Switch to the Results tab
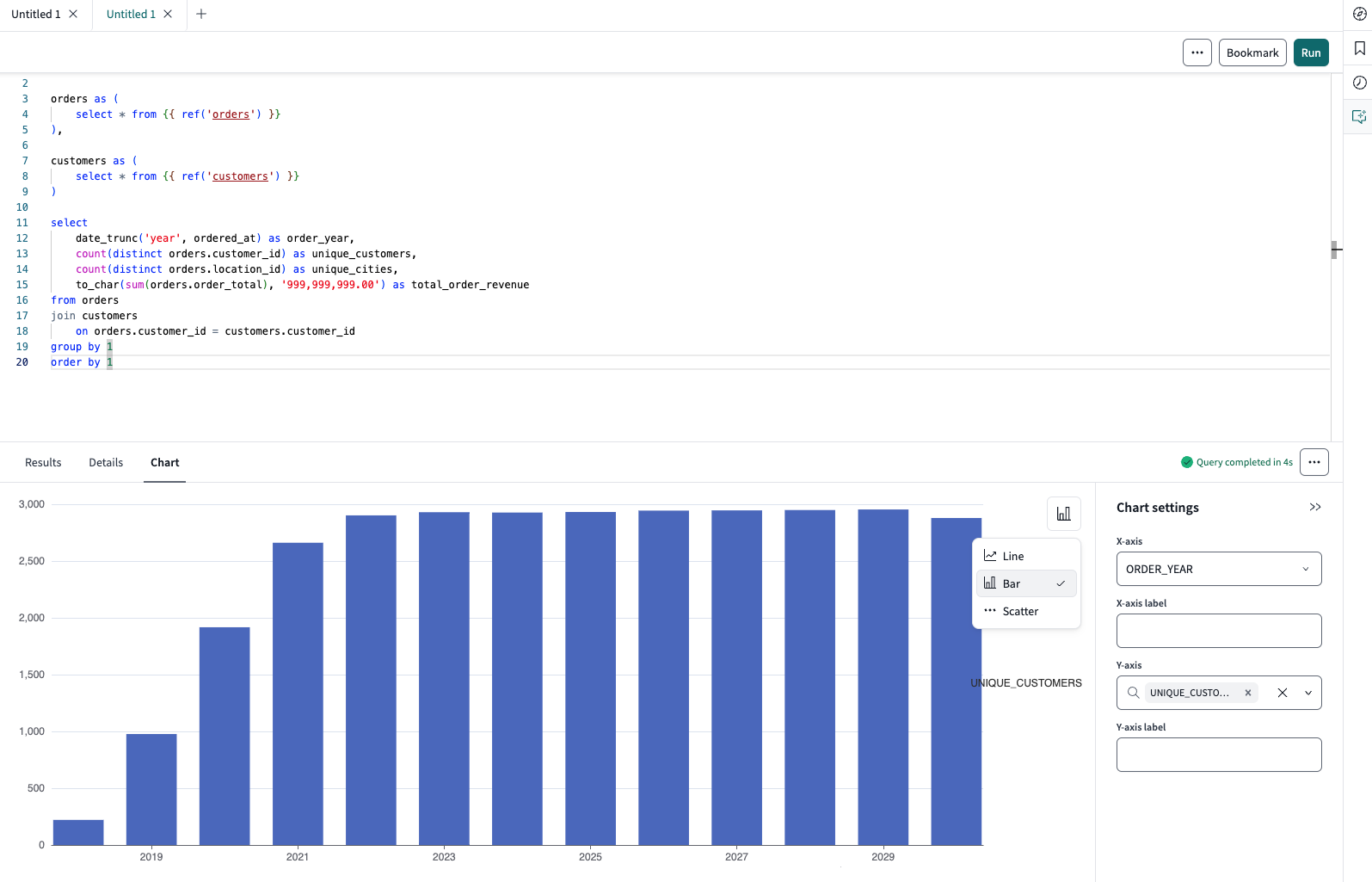The width and height of the screenshot is (1372, 882). click(43, 463)
